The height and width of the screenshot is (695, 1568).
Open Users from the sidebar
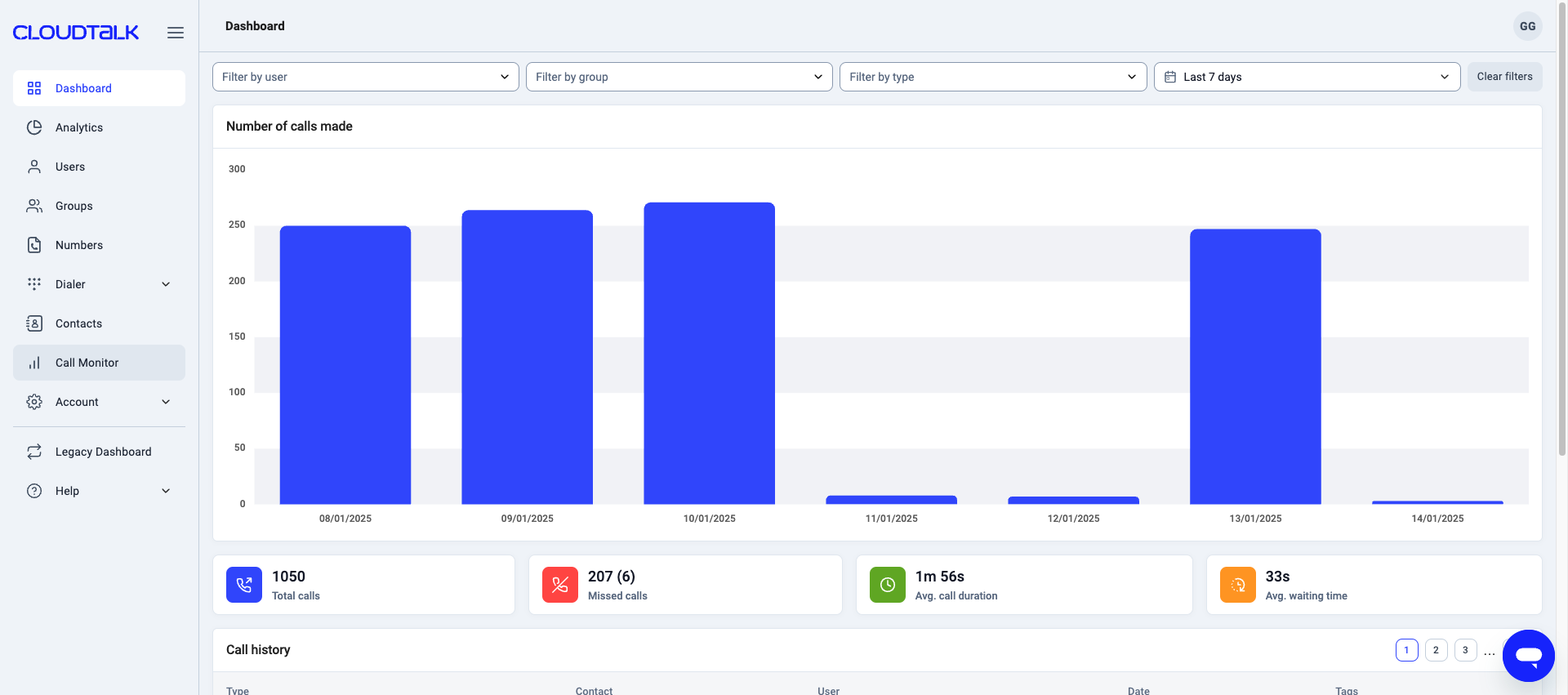click(100, 167)
